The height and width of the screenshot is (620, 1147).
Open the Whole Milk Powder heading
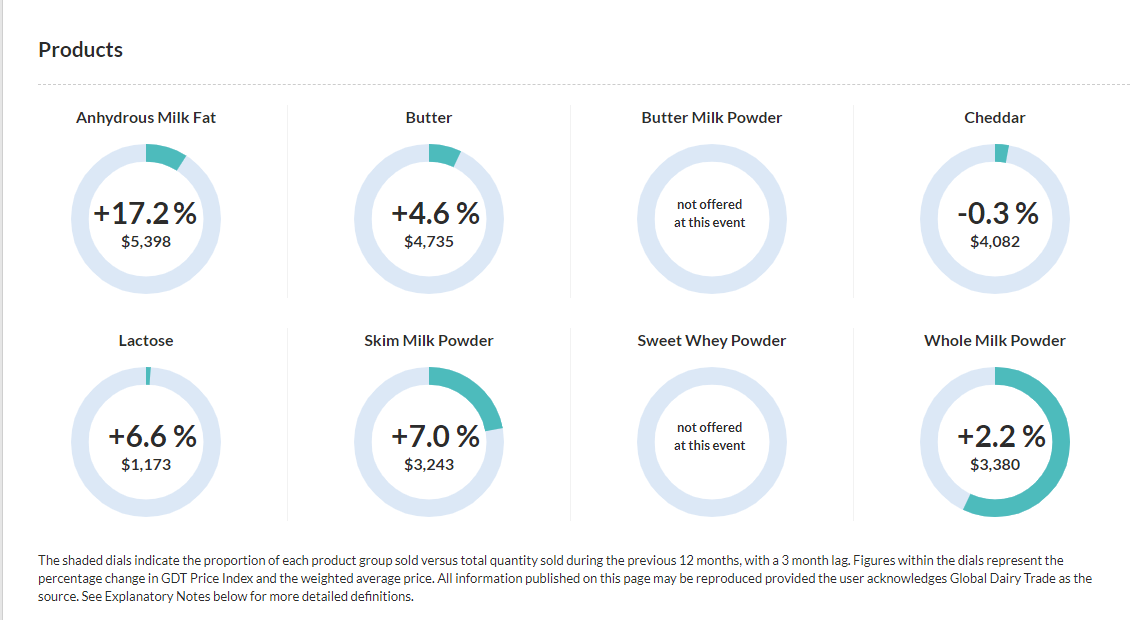coord(994,341)
